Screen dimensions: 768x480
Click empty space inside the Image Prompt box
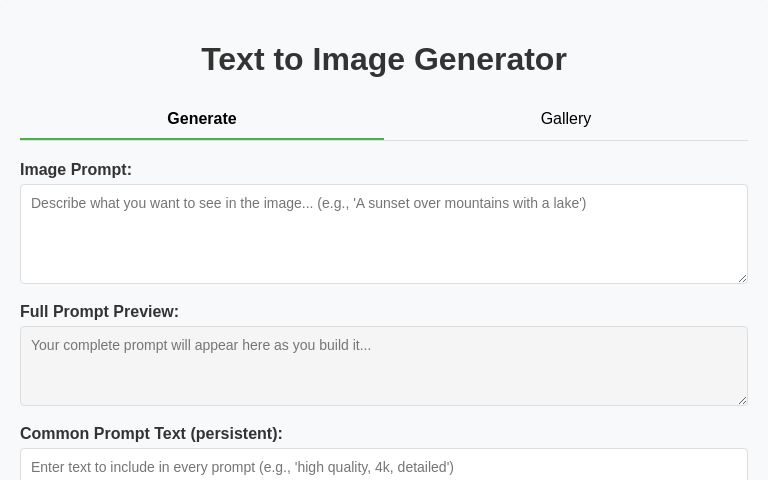click(x=384, y=252)
